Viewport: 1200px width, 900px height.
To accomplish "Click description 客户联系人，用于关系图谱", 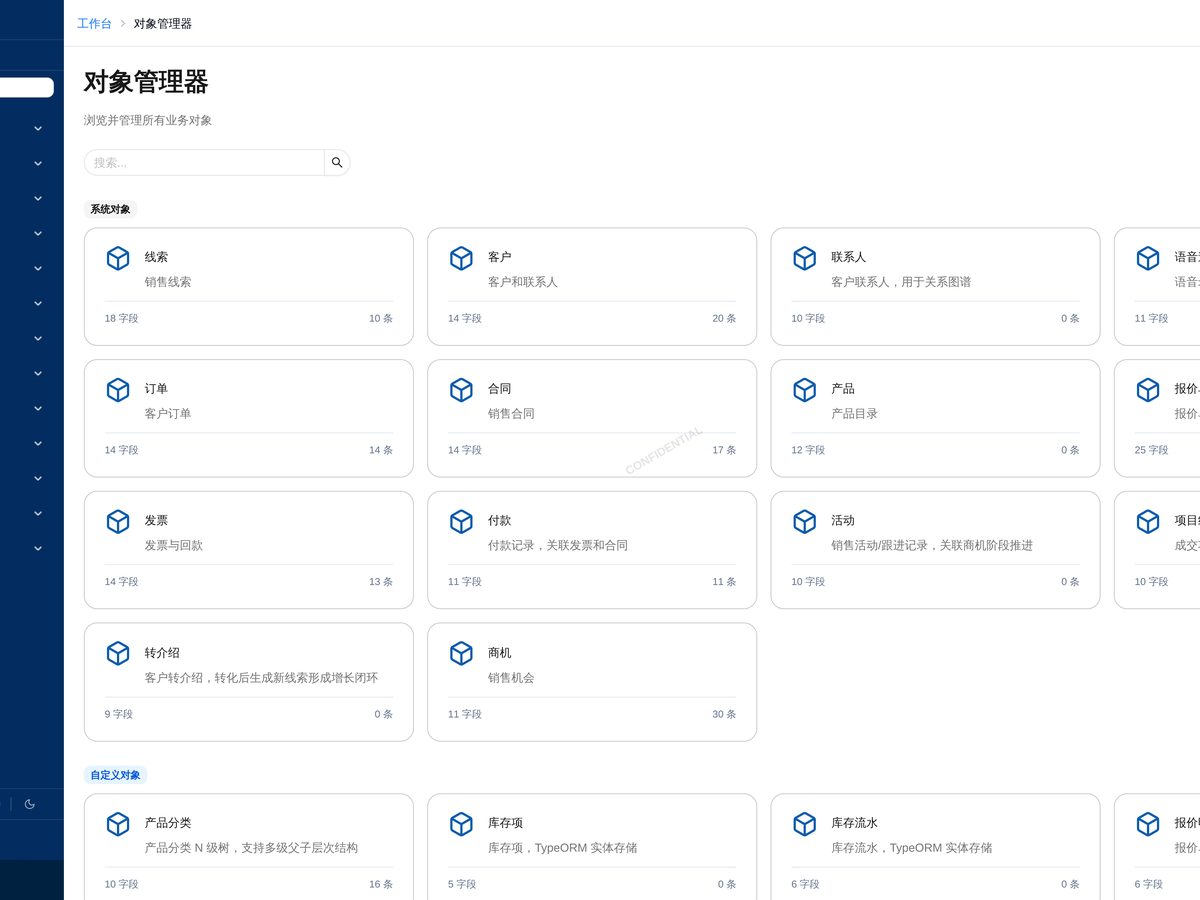I will 901,282.
